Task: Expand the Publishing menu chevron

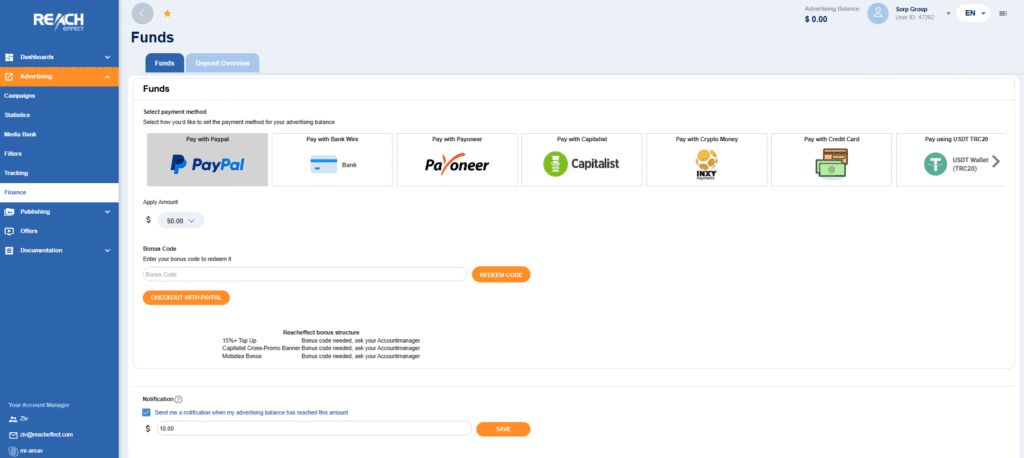Action: (x=108, y=212)
